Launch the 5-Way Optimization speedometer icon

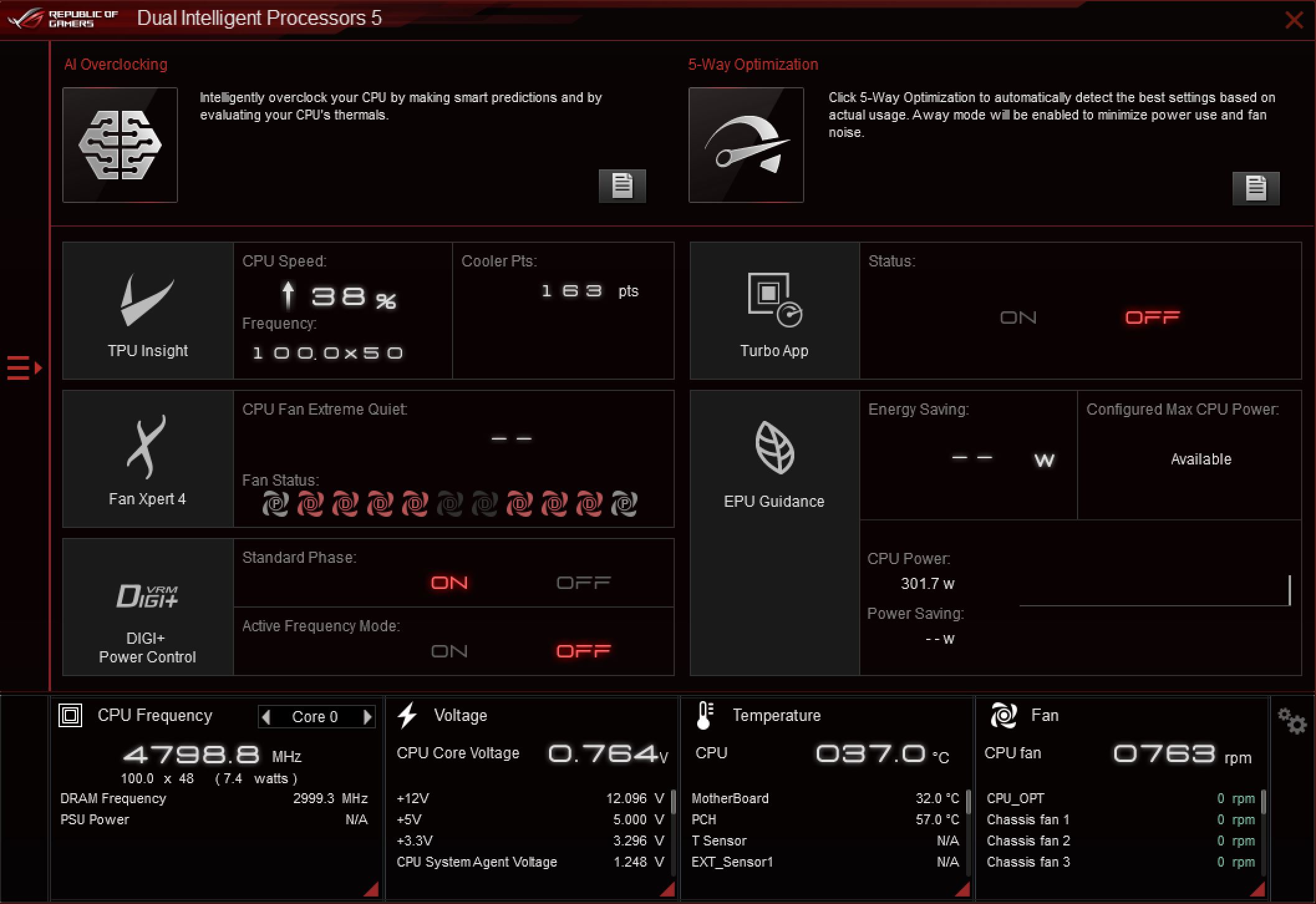(x=746, y=145)
